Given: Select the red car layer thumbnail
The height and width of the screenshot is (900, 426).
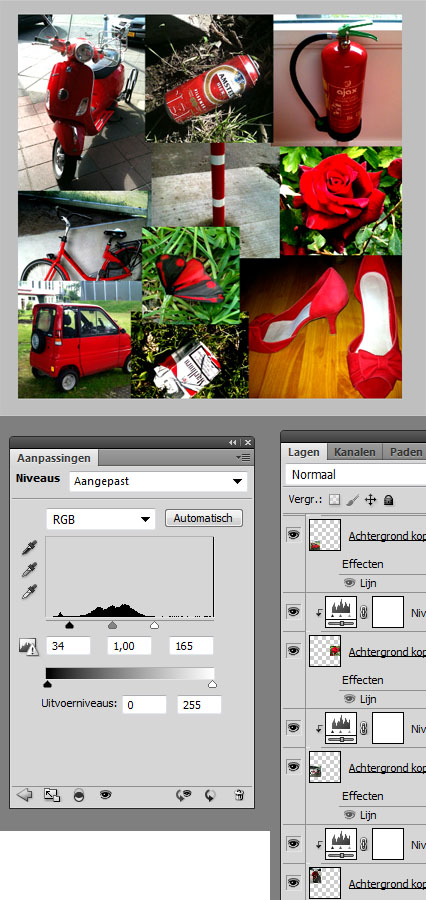Looking at the screenshot, I should click(x=325, y=536).
